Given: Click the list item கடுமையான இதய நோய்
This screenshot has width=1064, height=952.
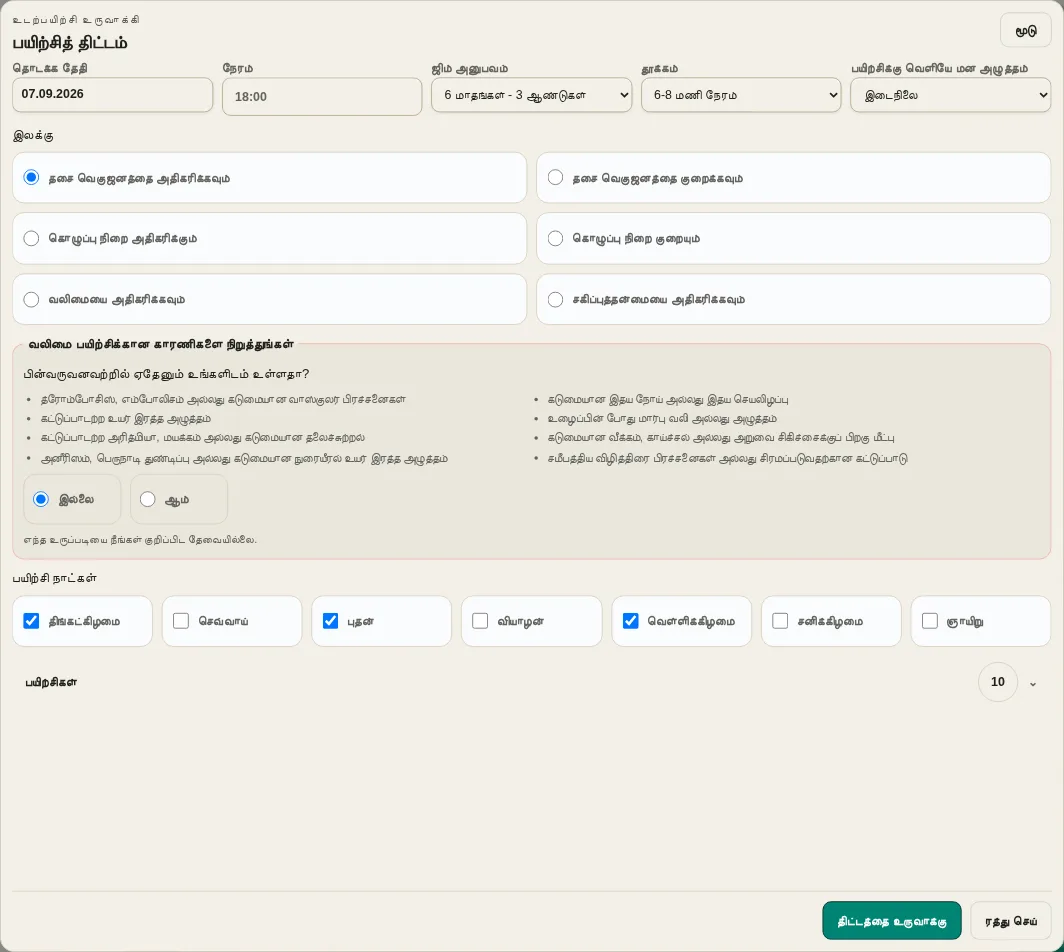Looking at the screenshot, I should (x=668, y=400).
